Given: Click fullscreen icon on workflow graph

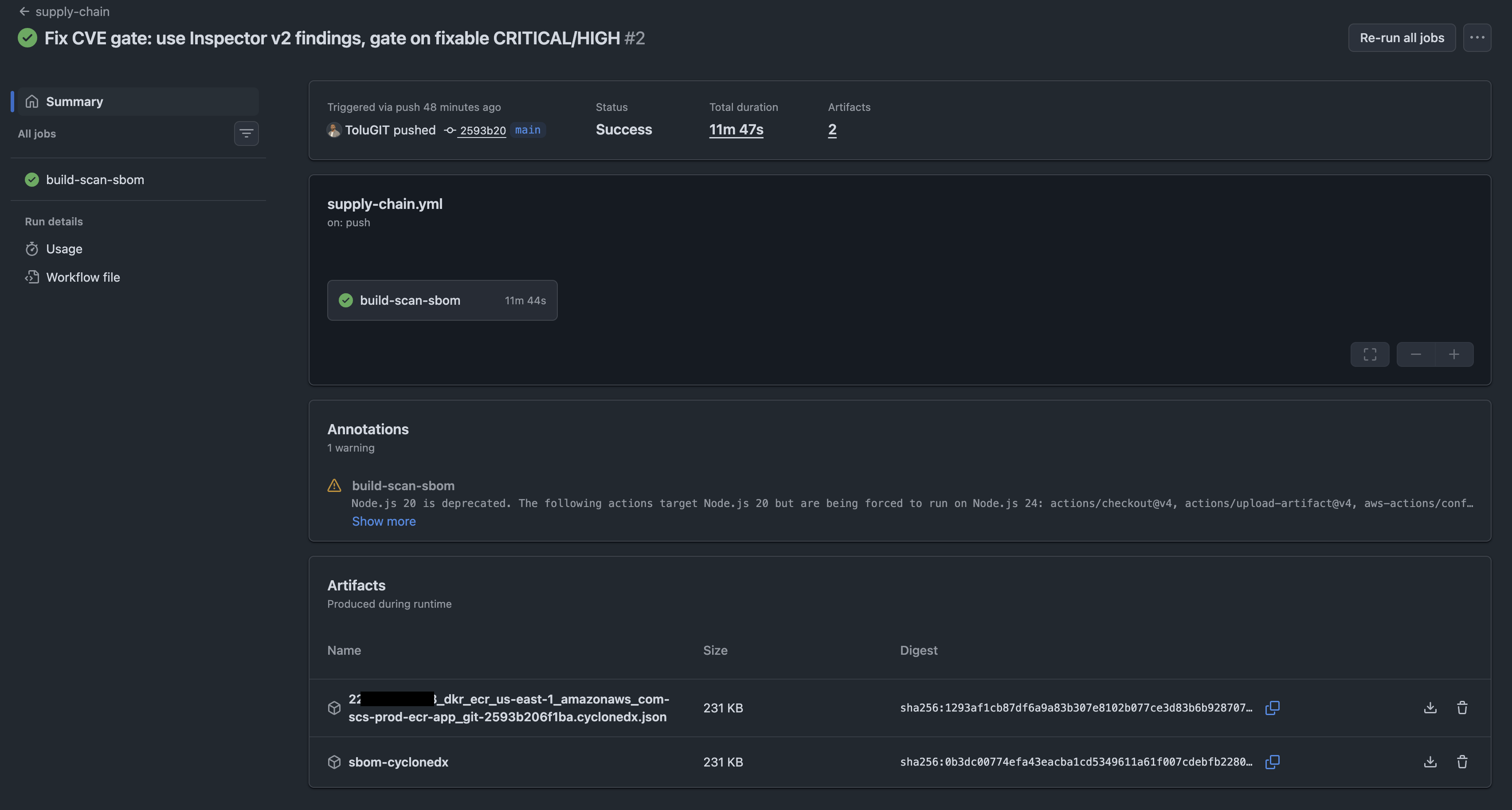Looking at the screenshot, I should (x=1370, y=354).
